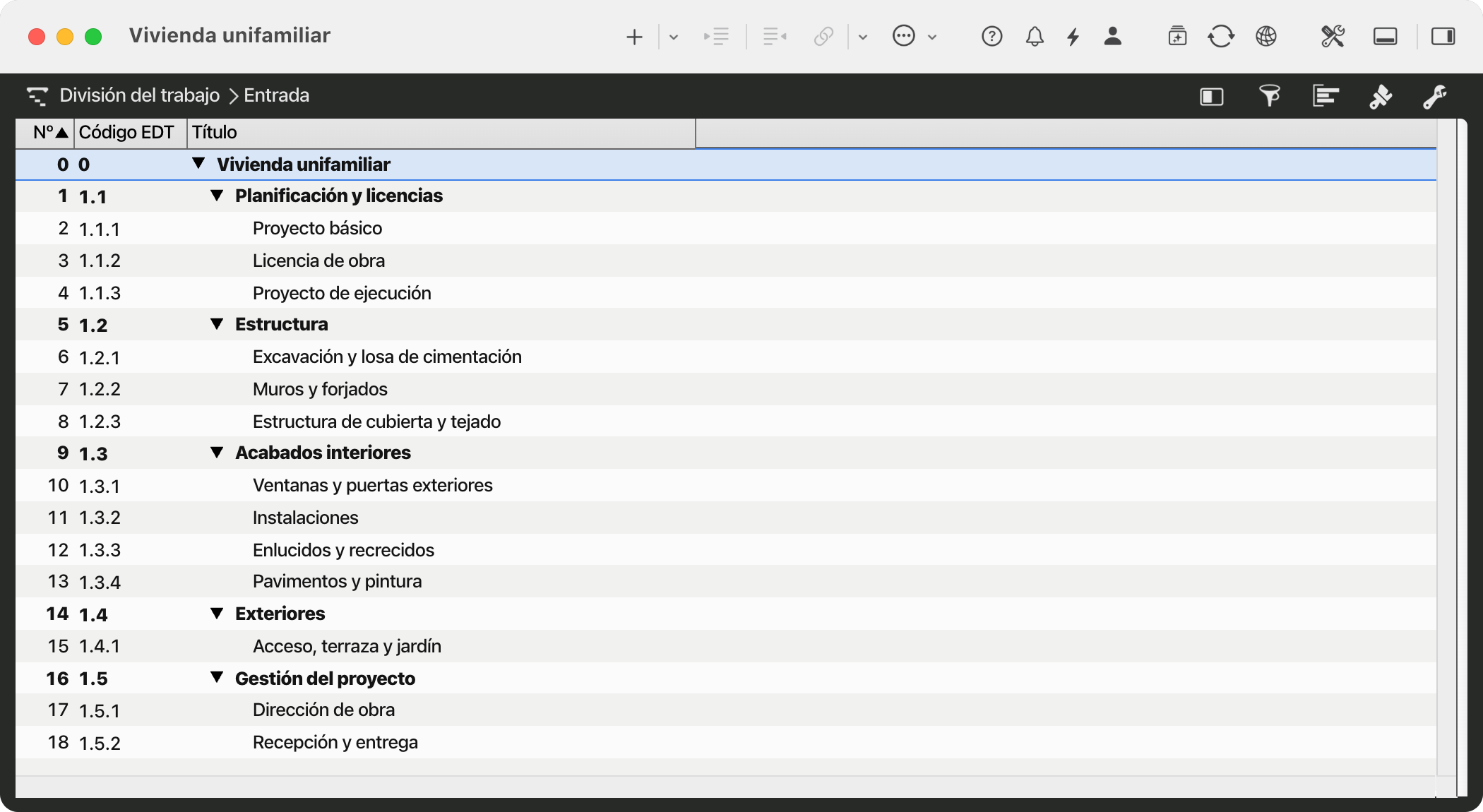
Task: Open the dropdown arrow beside the plus button
Action: tap(674, 37)
